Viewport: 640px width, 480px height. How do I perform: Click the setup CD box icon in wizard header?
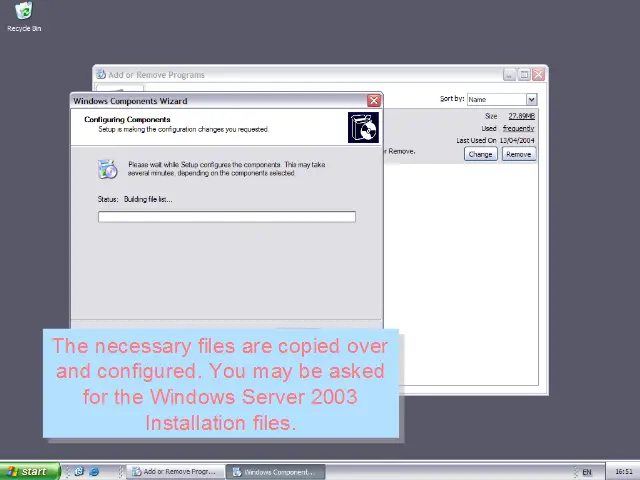[x=363, y=127]
